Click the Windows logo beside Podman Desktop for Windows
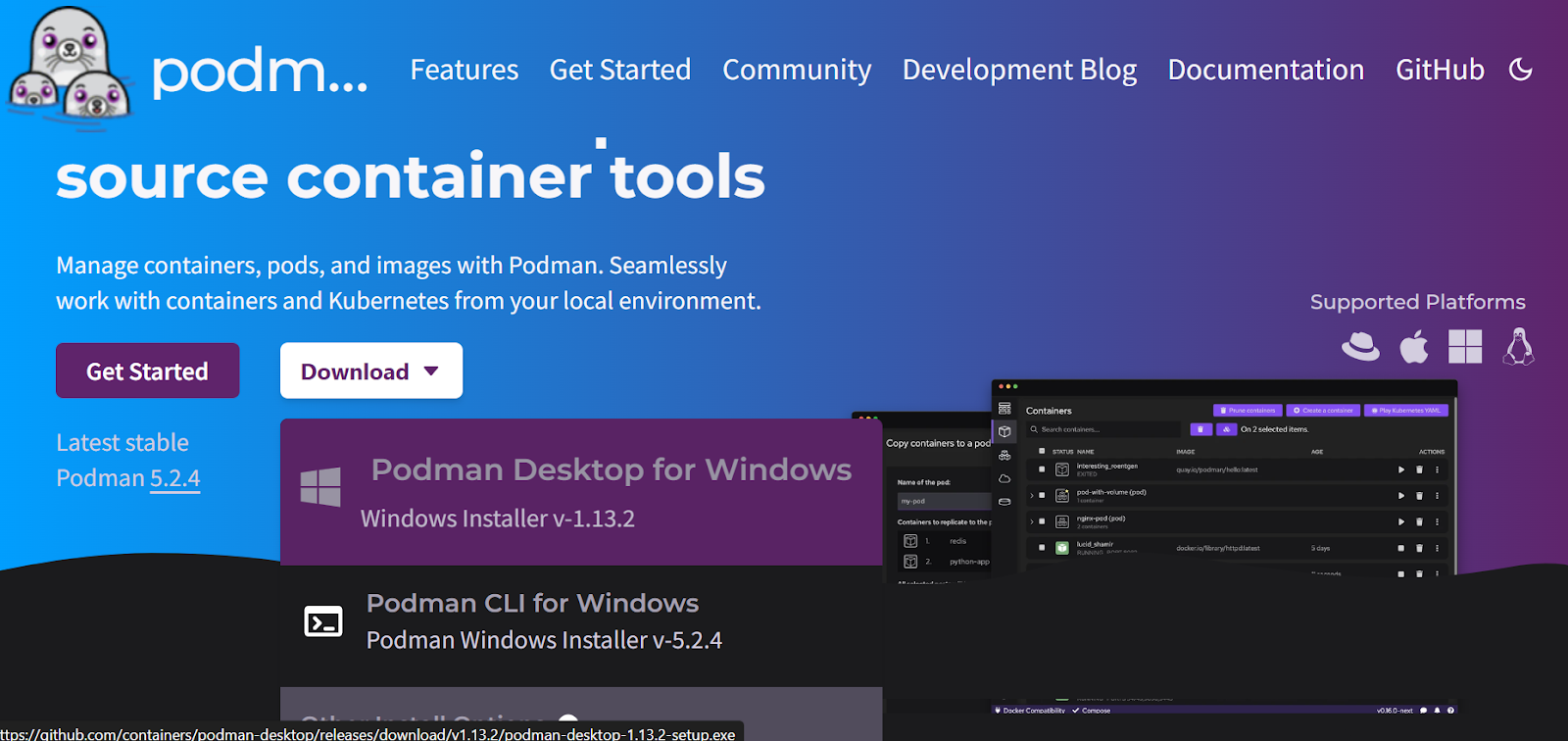 click(320, 487)
